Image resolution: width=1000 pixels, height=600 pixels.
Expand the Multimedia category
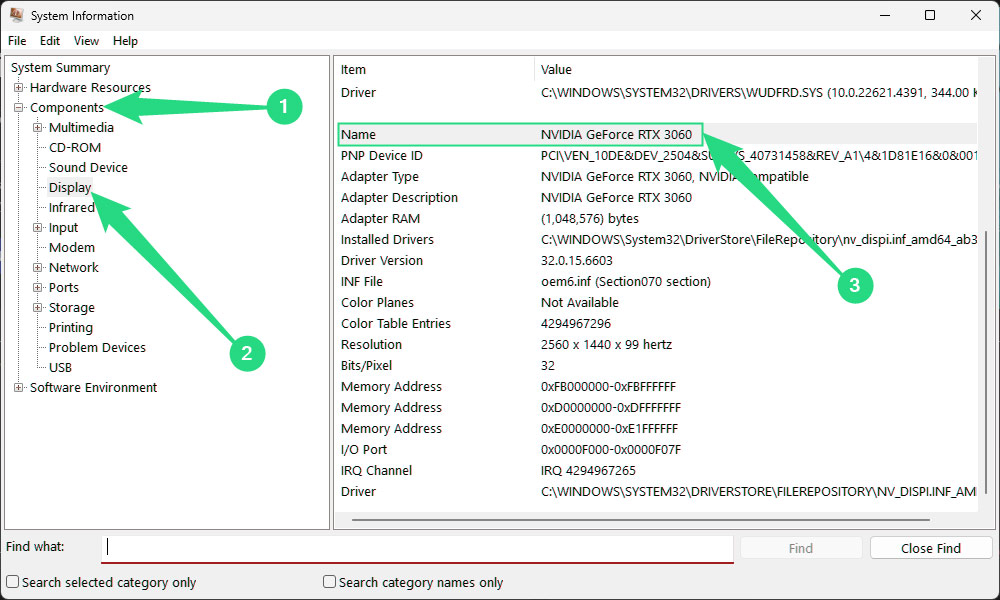click(38, 128)
